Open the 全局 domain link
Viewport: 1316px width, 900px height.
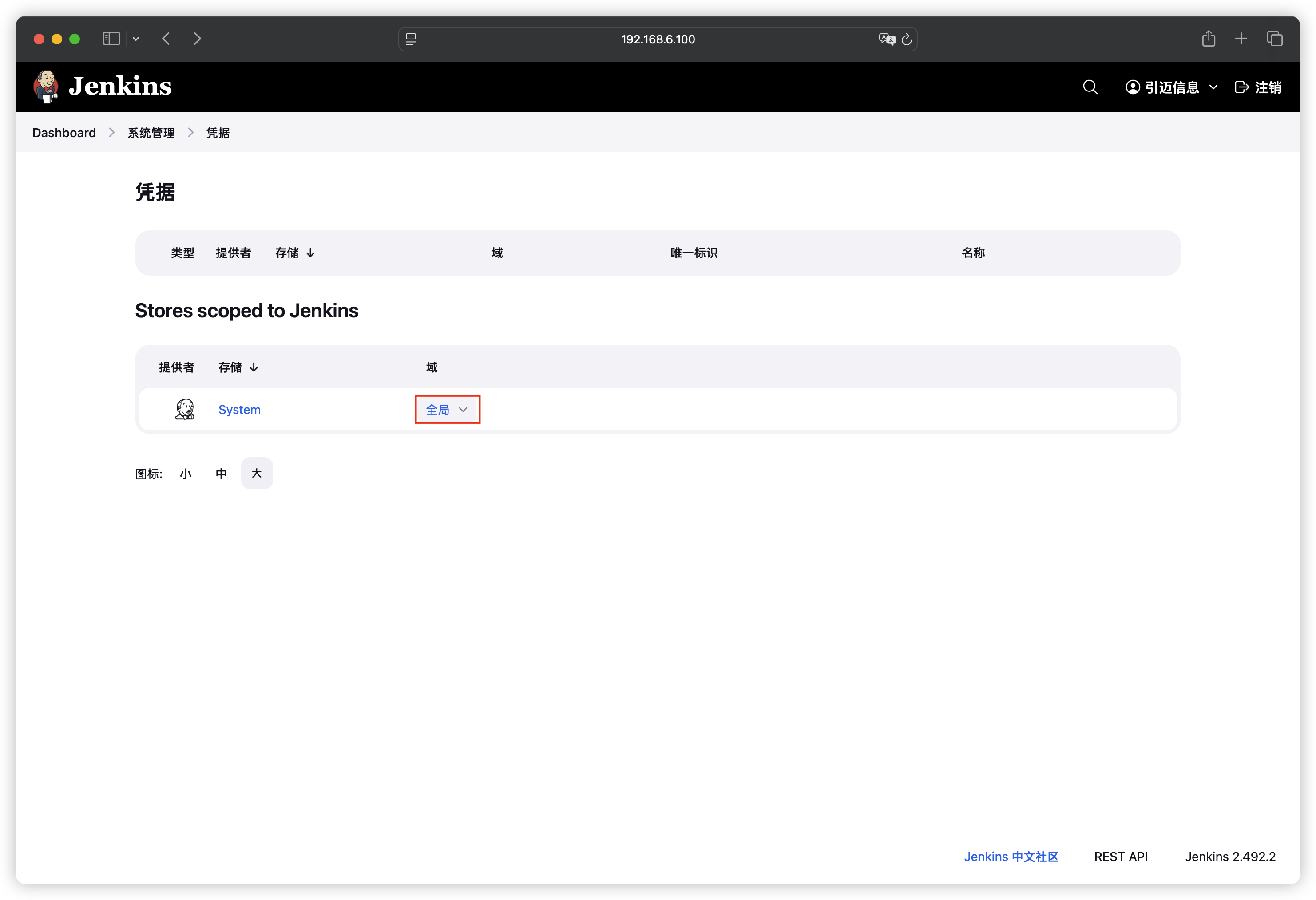438,410
